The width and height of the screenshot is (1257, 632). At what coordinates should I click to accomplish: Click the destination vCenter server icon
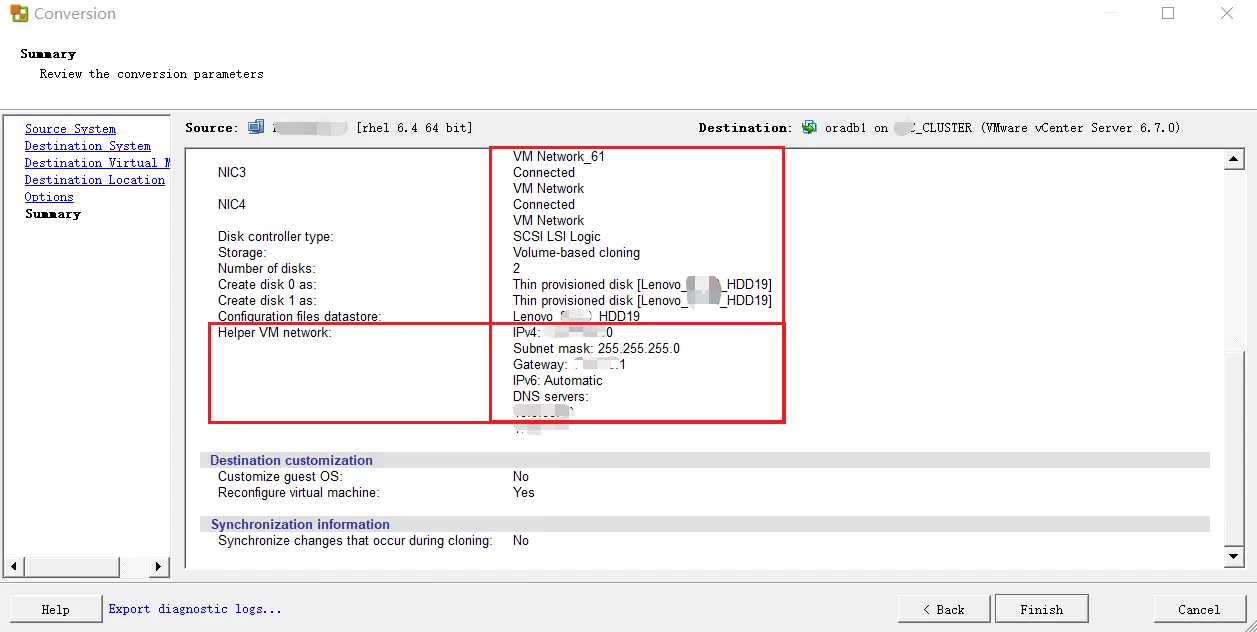click(809, 127)
